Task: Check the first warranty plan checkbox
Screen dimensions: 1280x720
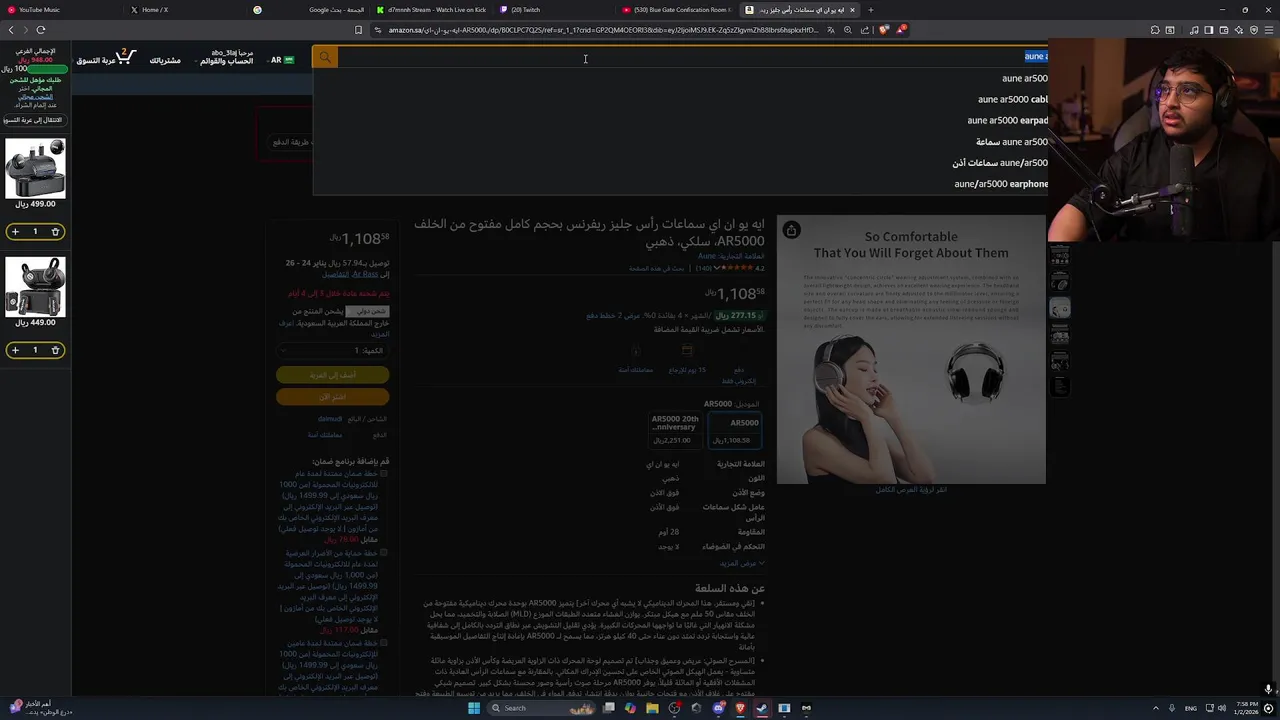Action: (384, 473)
